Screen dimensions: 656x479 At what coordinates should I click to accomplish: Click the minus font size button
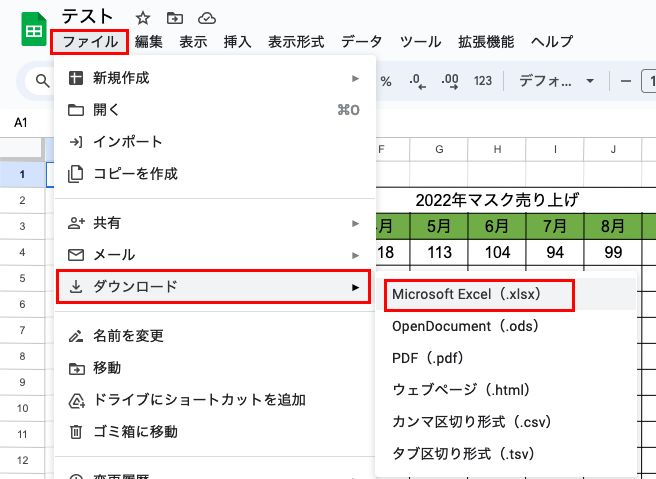627,81
